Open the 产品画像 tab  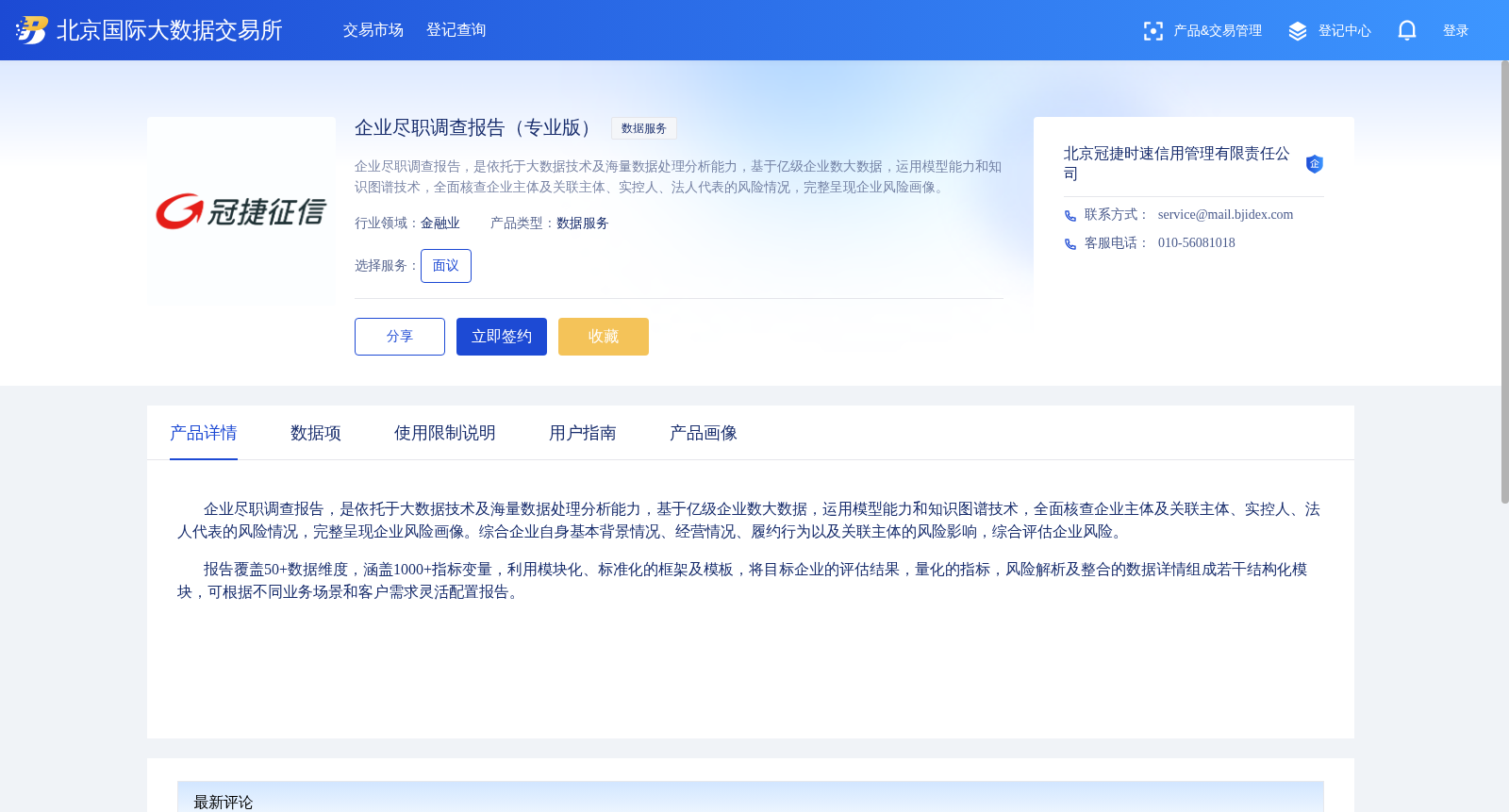point(704,433)
